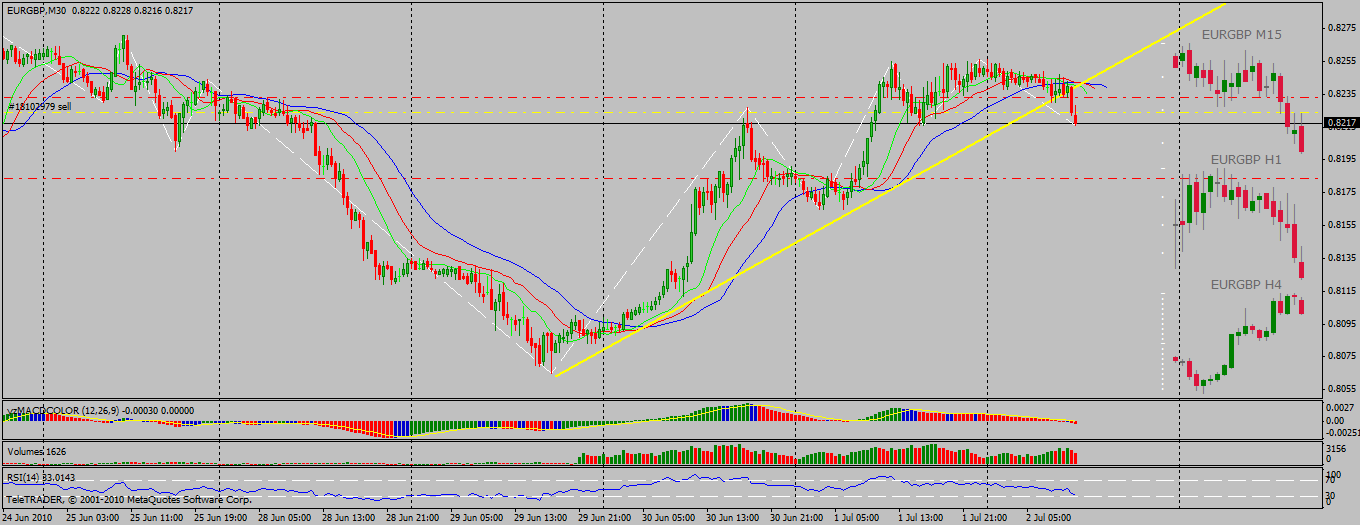Click the EURGBP H4 mini chart label

point(1246,285)
